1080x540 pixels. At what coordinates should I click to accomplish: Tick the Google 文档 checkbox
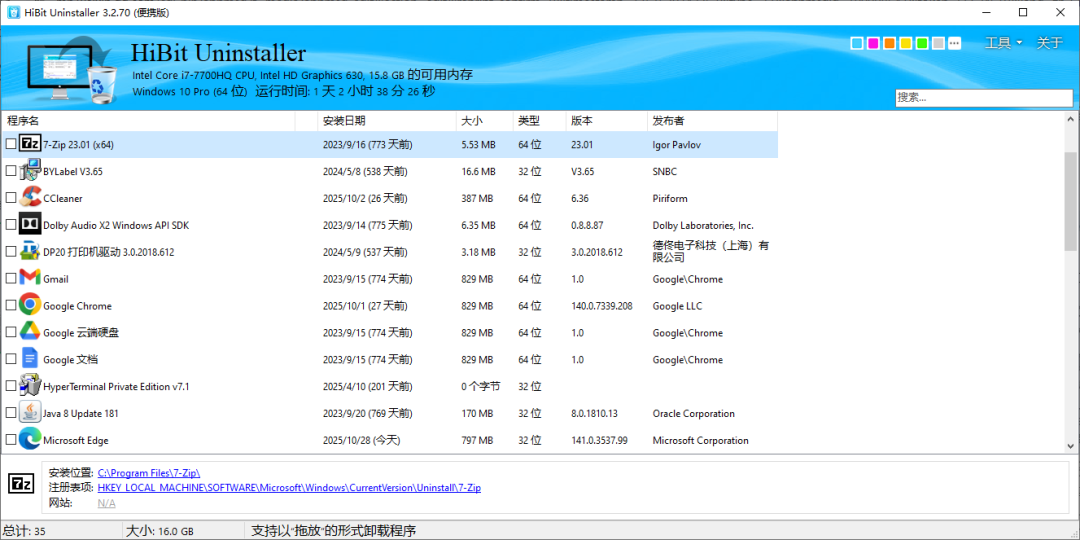click(10, 359)
